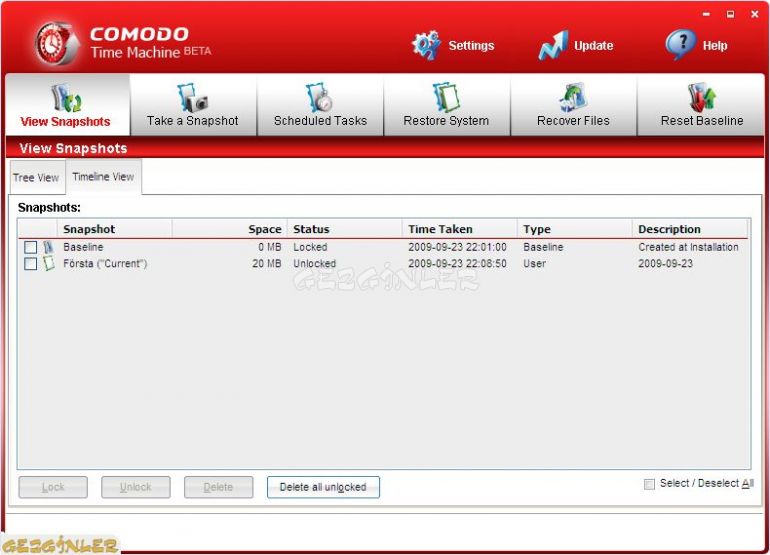
Task: Click the Created at Installation description
Action: click(688, 247)
